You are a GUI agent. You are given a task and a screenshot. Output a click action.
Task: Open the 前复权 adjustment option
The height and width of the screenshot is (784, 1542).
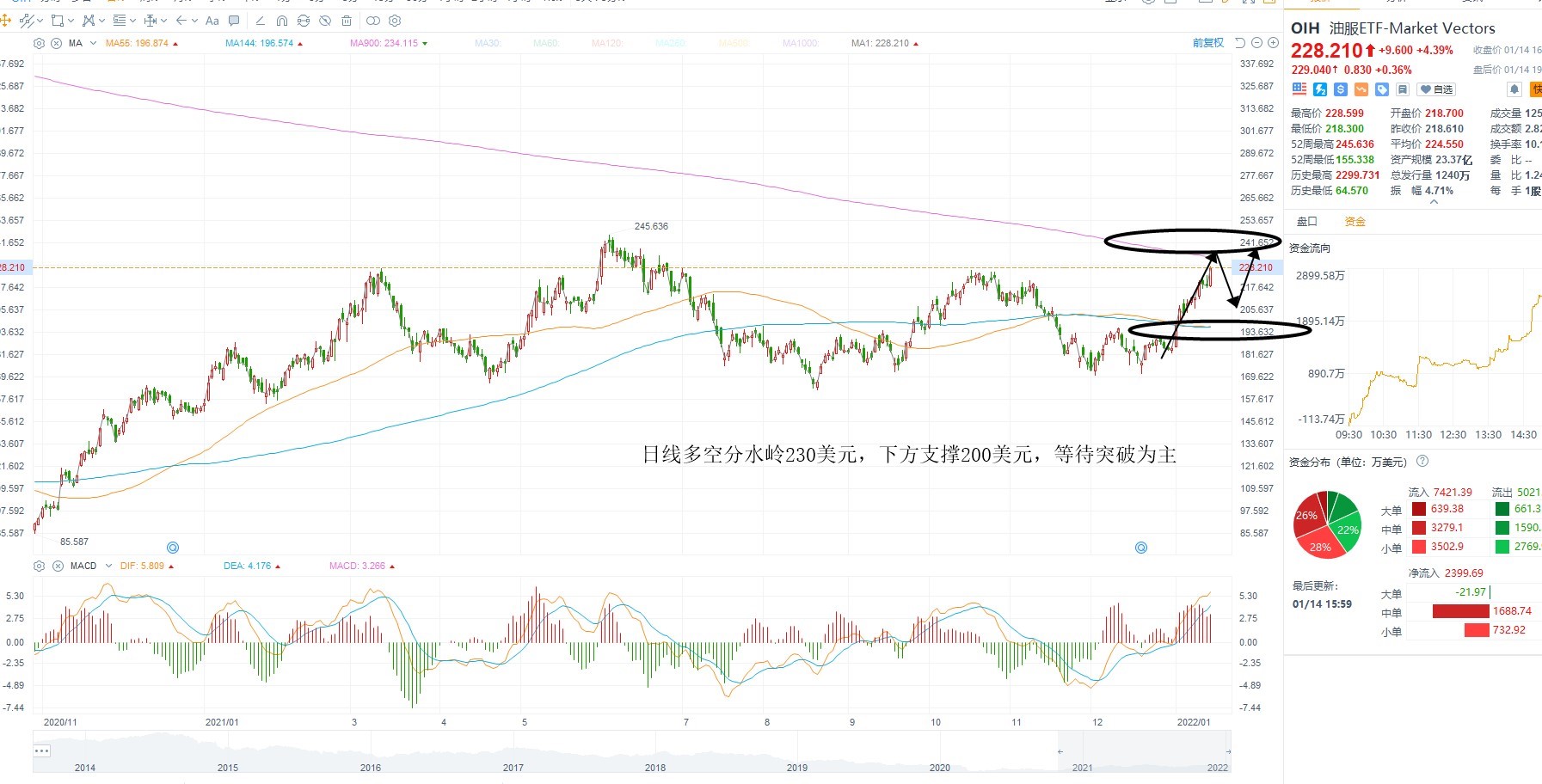(x=1207, y=43)
